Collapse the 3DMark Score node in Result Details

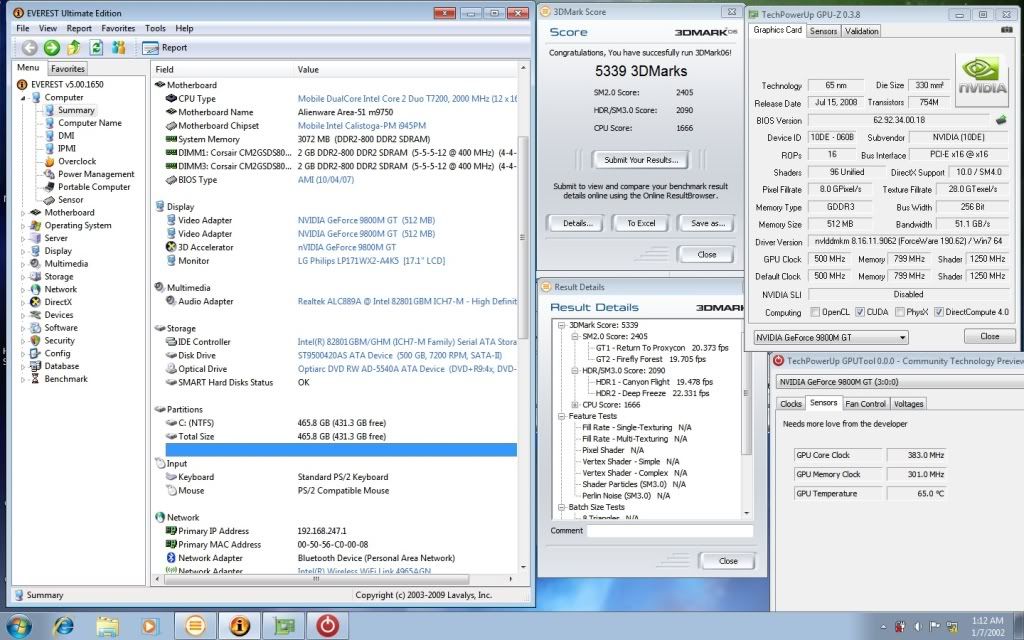[562, 325]
